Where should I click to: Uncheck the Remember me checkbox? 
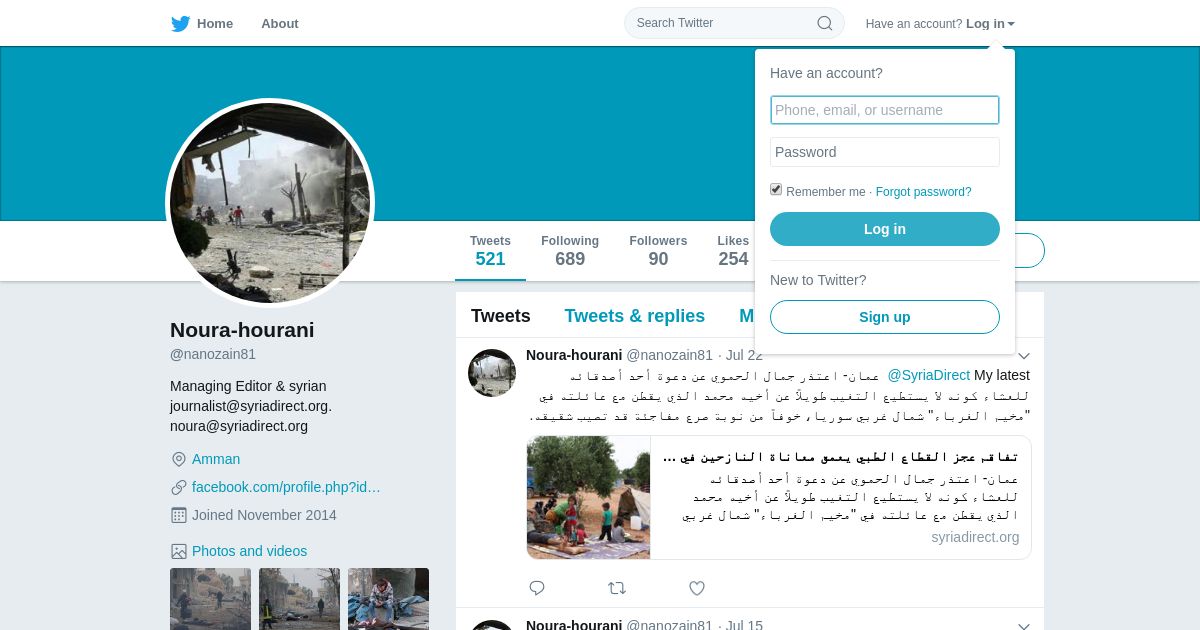[776, 190]
